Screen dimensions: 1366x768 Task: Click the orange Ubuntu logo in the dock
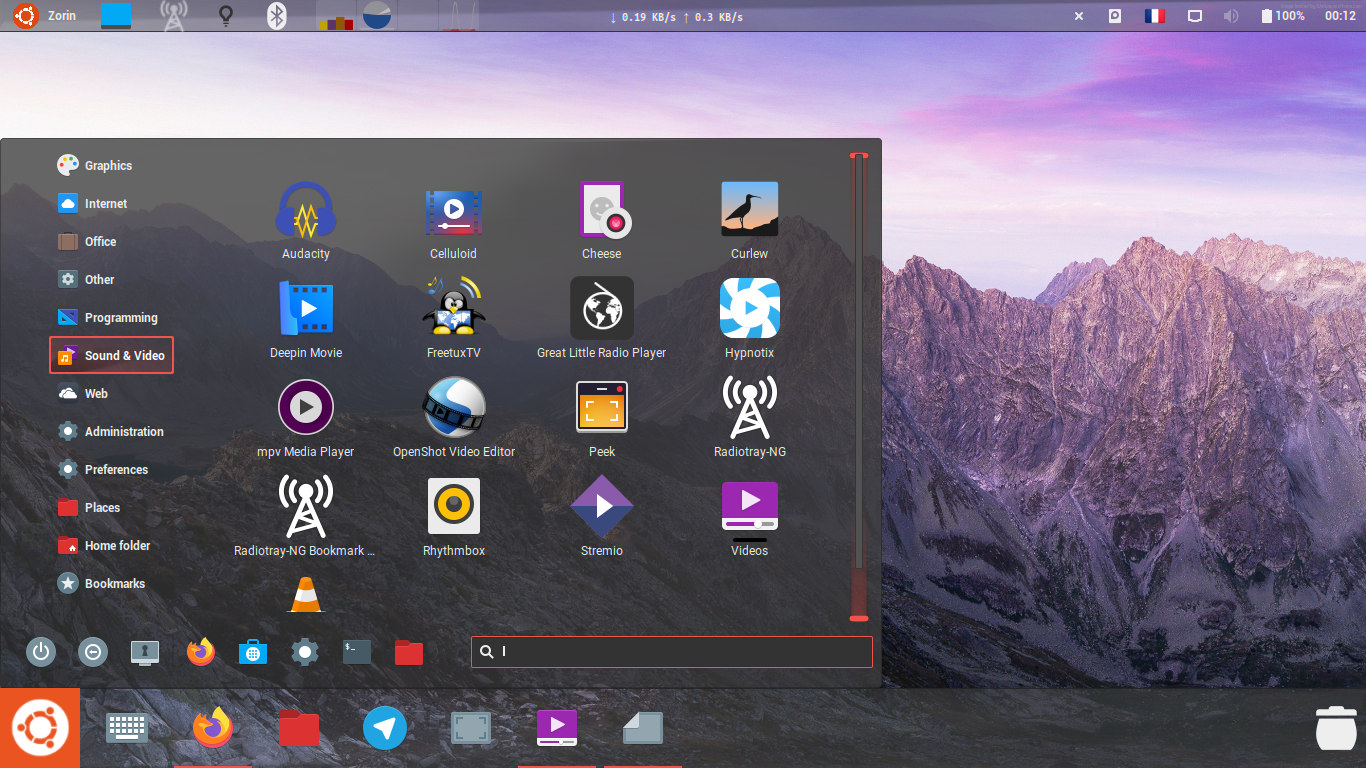40,728
